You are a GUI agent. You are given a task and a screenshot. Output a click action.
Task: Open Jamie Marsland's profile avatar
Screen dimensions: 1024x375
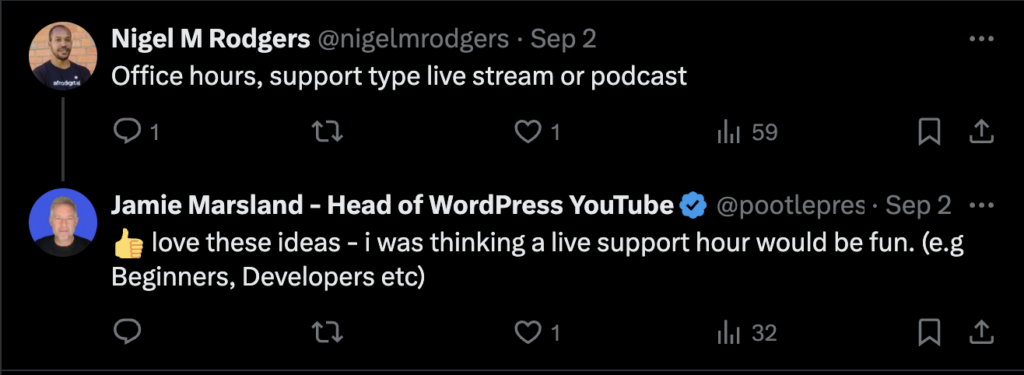pyautogui.click(x=63, y=222)
